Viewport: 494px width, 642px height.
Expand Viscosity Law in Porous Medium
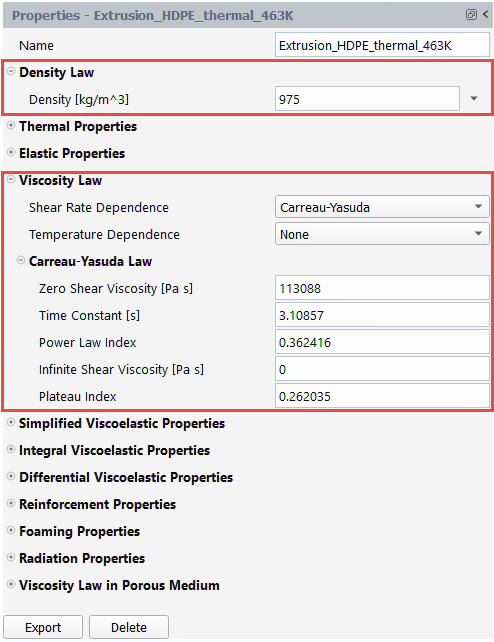pos(11,585)
